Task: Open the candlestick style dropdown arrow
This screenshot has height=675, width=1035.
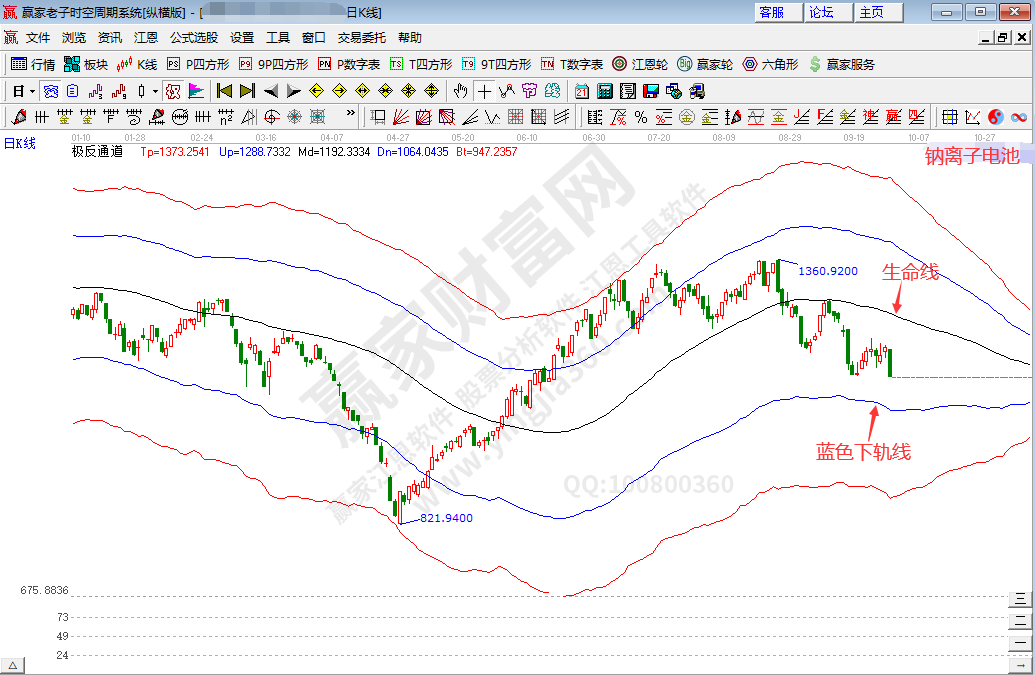Action: pyautogui.click(x=155, y=91)
